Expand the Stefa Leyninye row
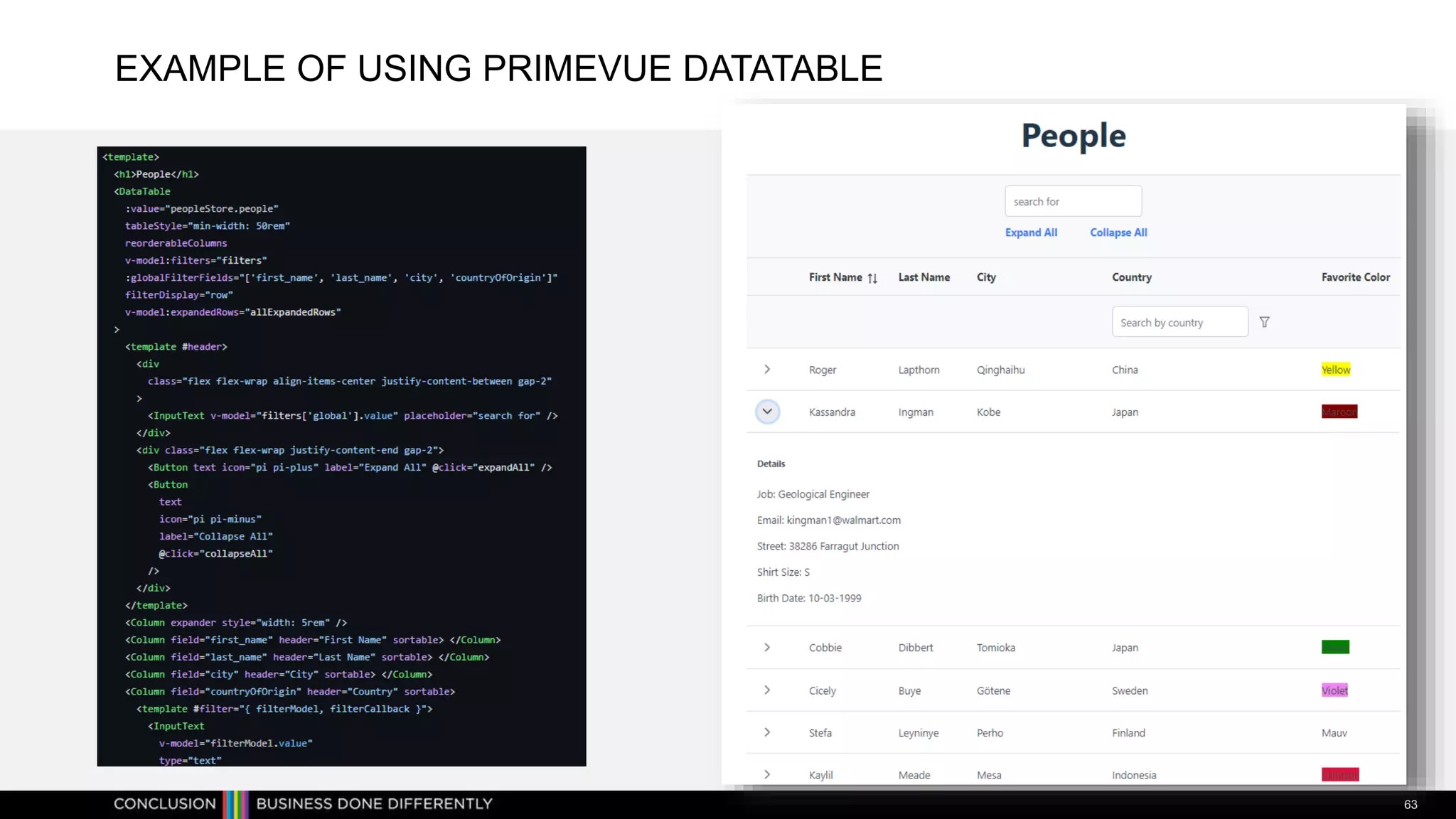Screen dimensions: 1456x819 (x=767, y=732)
